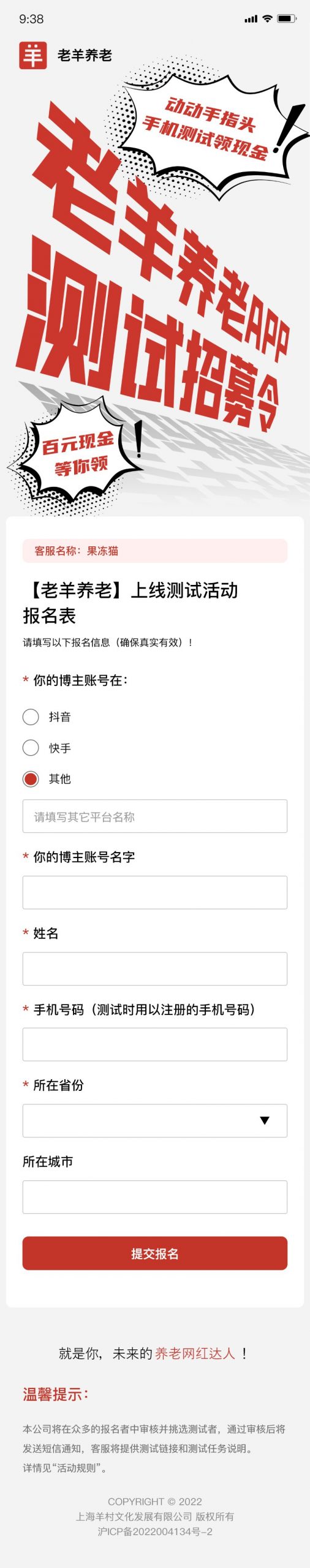Expand the province selection box
Screen dimensions: 310x1568
(x=155, y=1120)
